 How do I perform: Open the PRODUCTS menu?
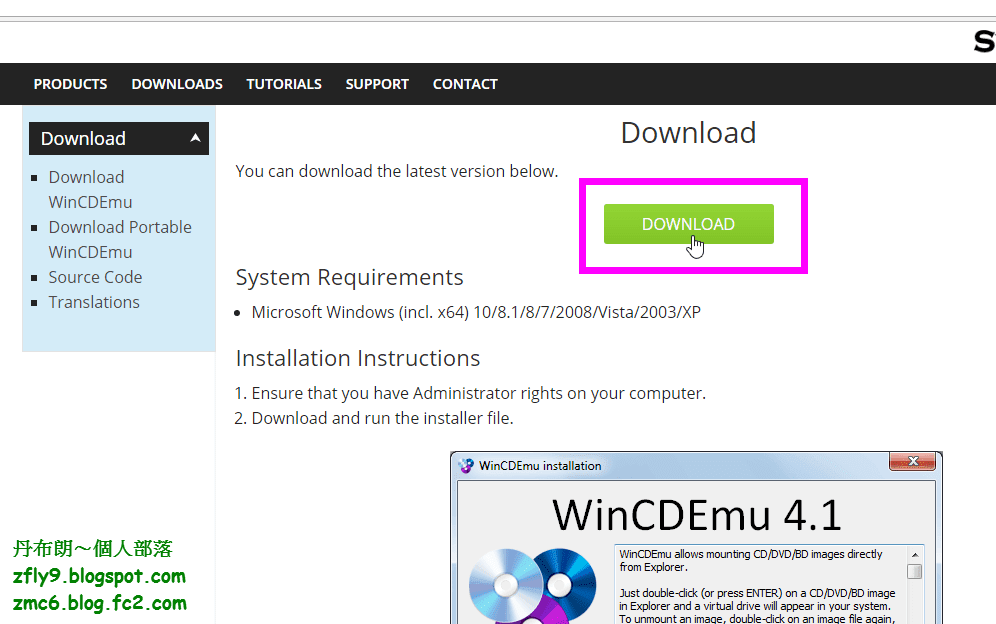click(71, 84)
